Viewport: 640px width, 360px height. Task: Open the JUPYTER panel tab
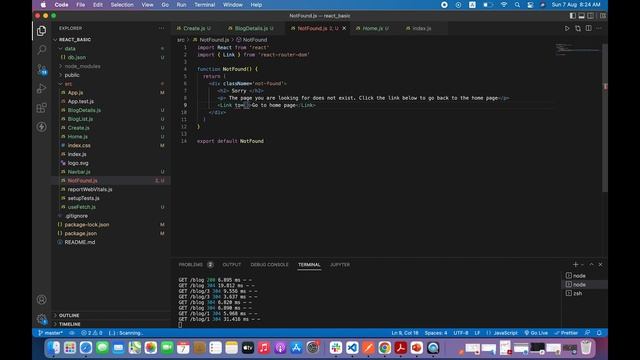pyautogui.click(x=340, y=264)
